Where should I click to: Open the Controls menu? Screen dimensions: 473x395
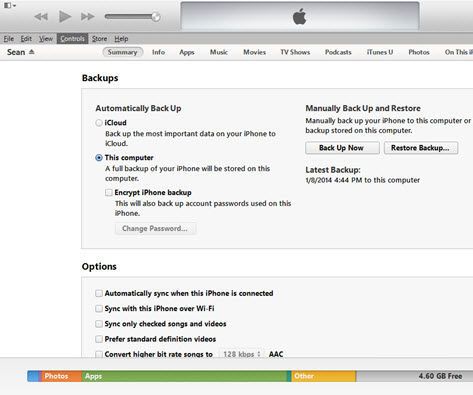tap(72, 39)
